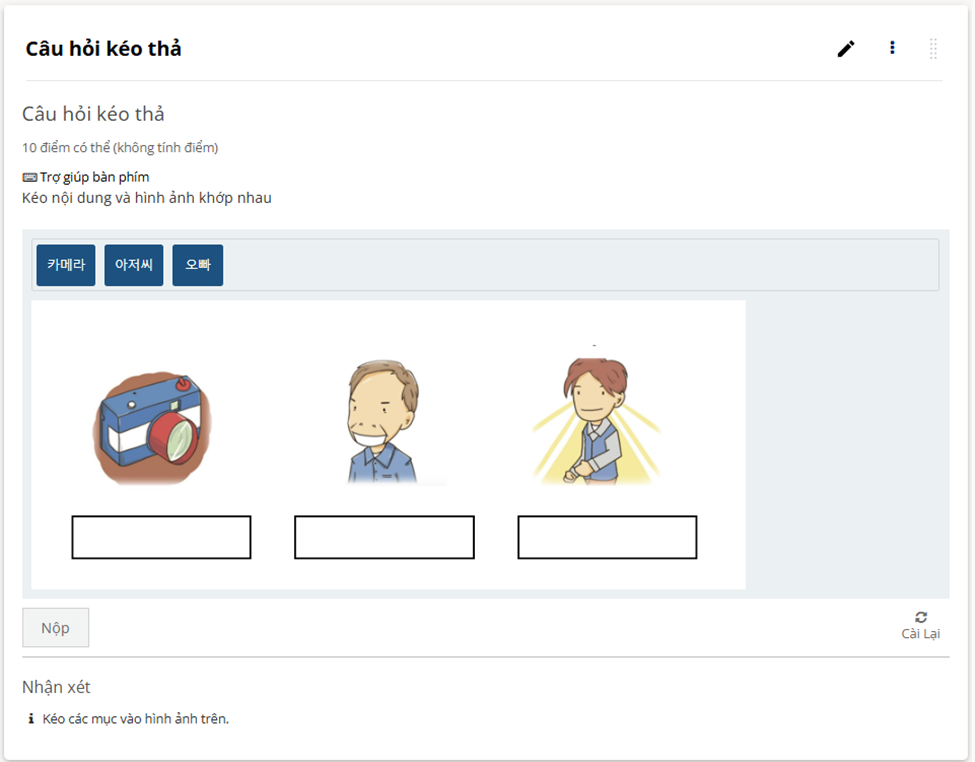This screenshot has width=975, height=762.
Task: Select the 카메라 draggable word
Action: point(66,265)
